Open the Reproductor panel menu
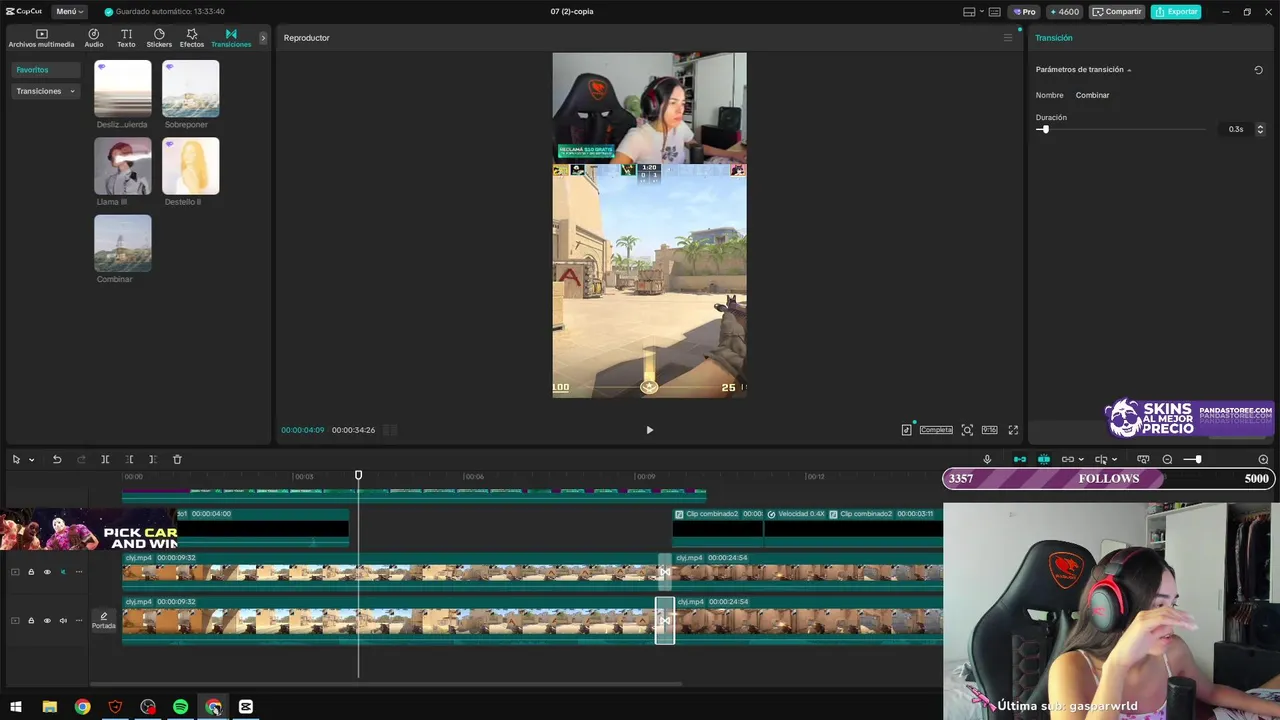Screen dimensions: 1280x720 point(1008,38)
